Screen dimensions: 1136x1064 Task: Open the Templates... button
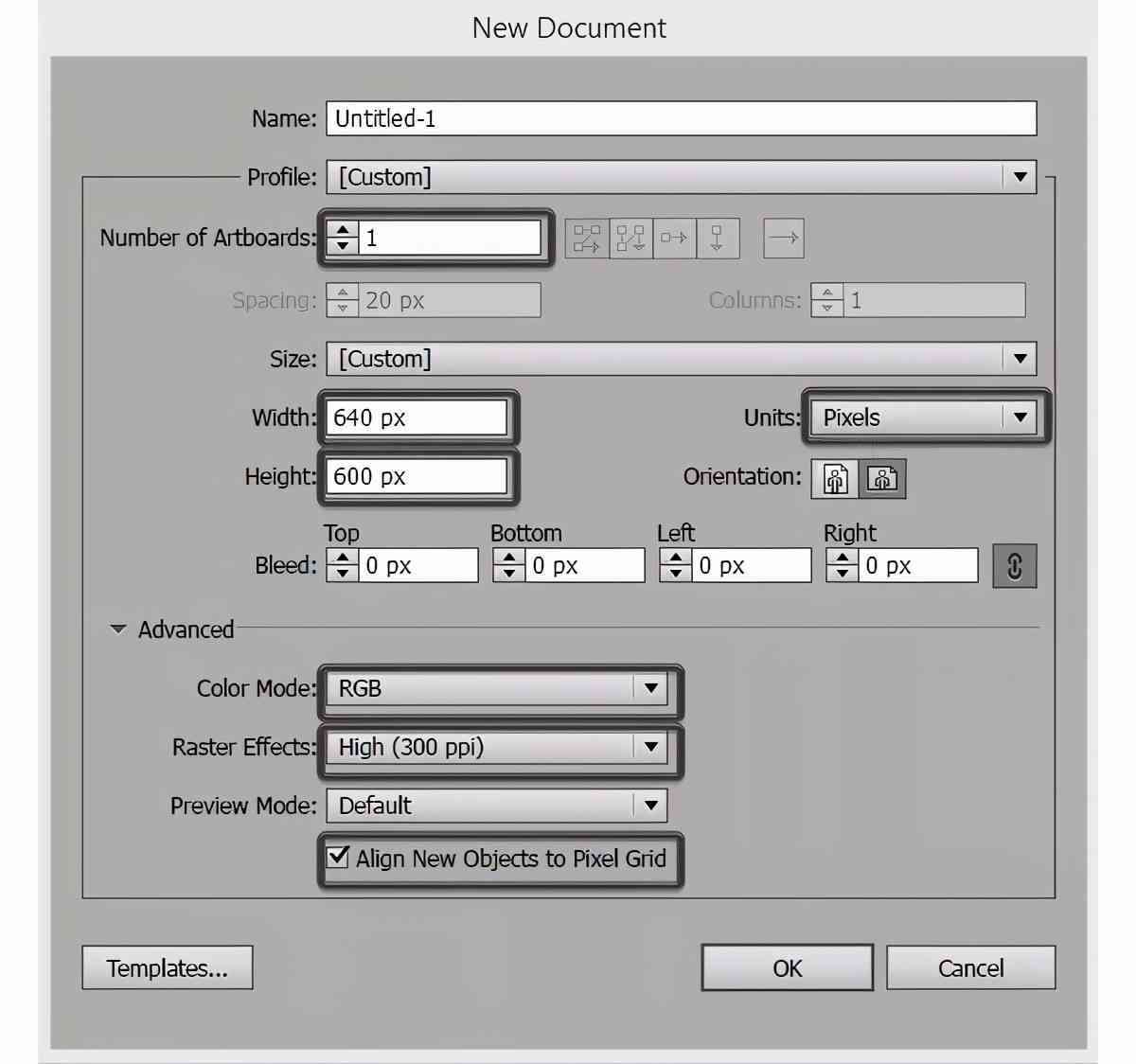[x=168, y=967]
